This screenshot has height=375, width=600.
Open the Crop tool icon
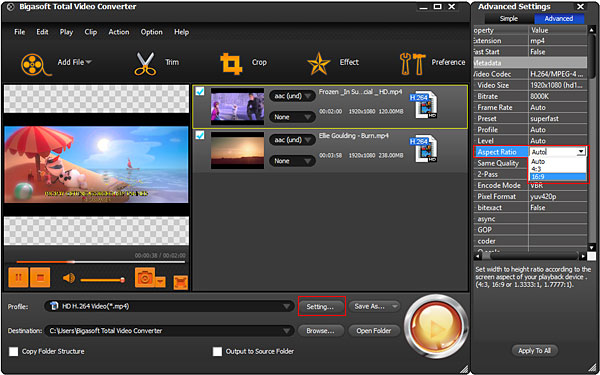[x=231, y=64]
